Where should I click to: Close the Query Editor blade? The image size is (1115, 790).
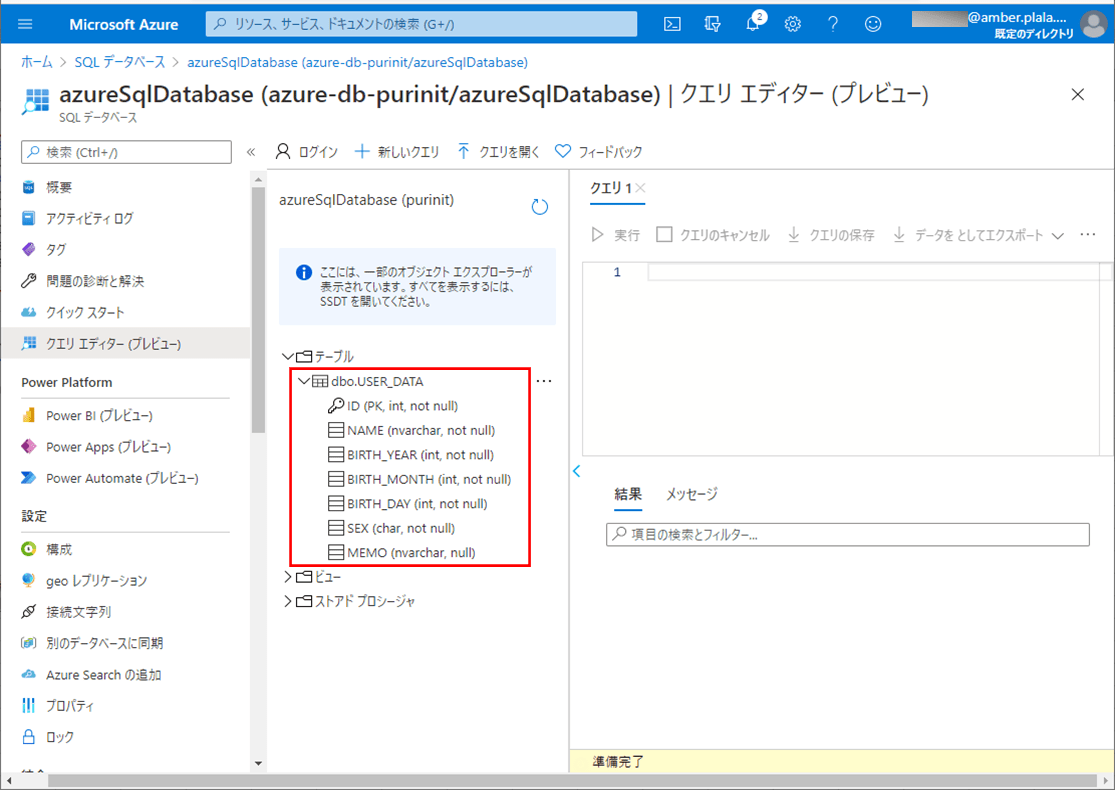click(x=1077, y=95)
